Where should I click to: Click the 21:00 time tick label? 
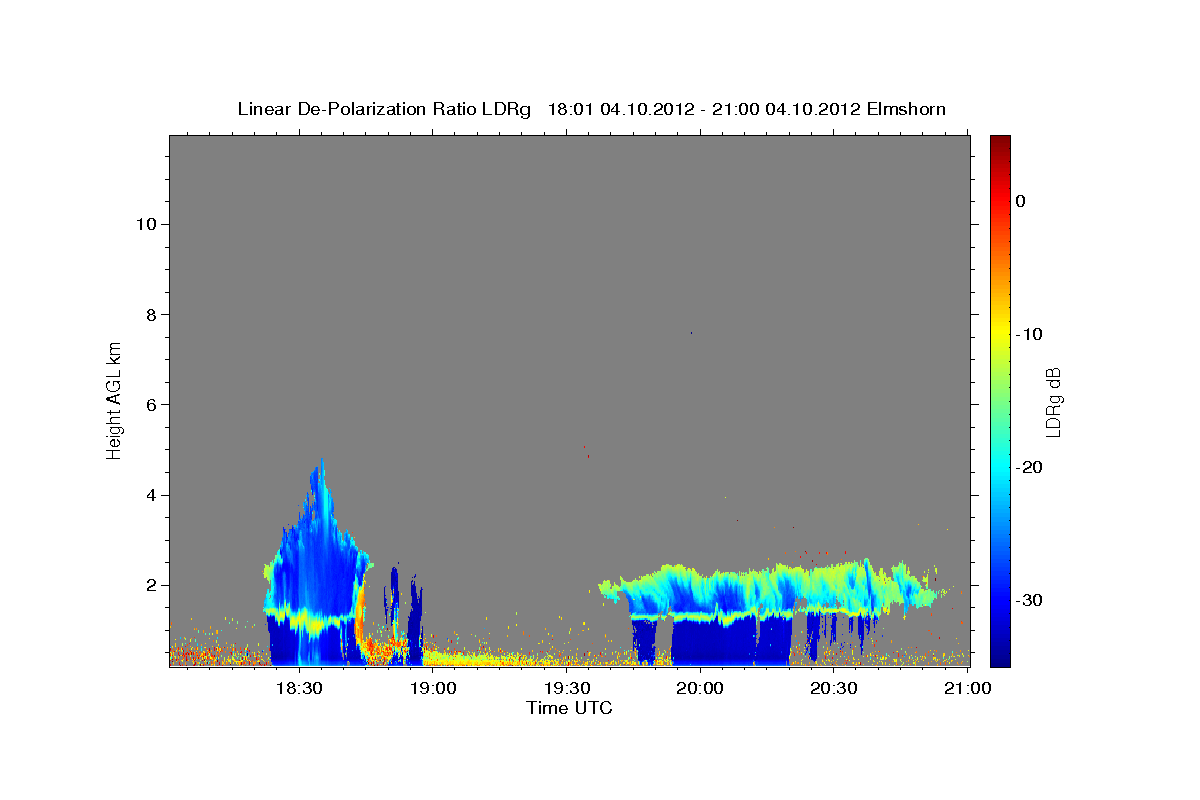967,688
